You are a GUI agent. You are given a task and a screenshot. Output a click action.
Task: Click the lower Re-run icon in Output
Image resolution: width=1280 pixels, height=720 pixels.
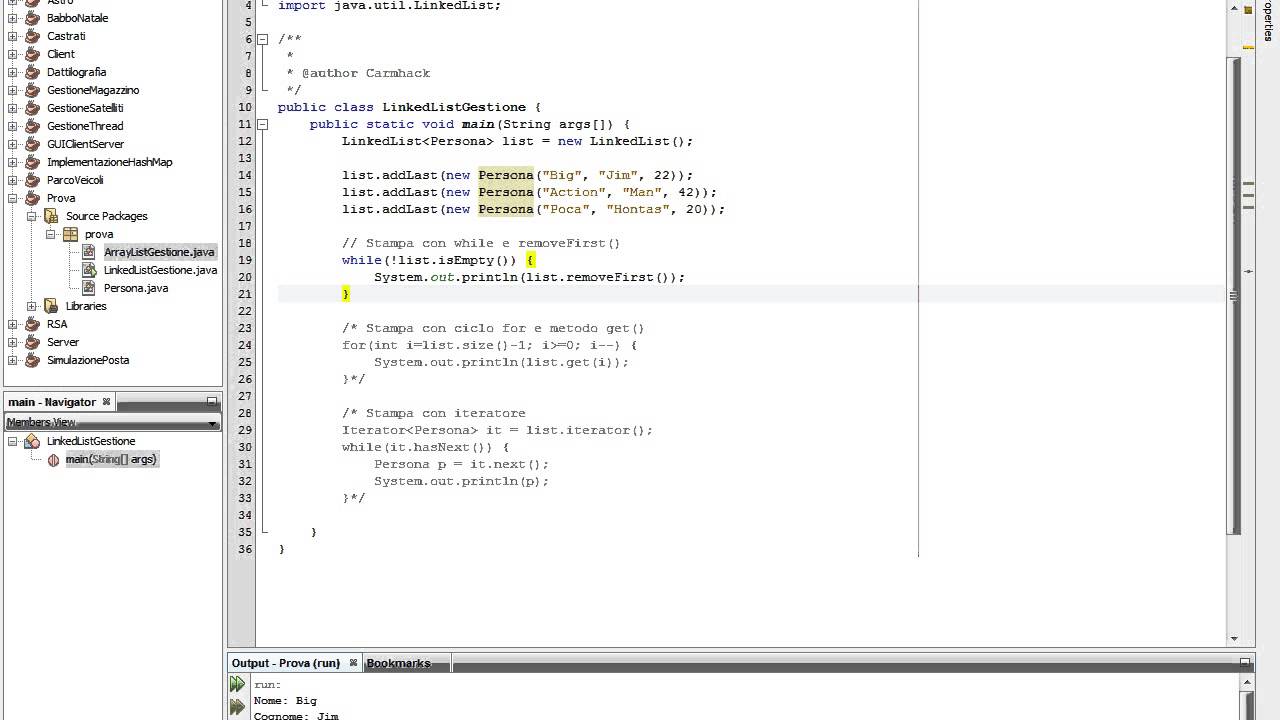[x=237, y=708]
